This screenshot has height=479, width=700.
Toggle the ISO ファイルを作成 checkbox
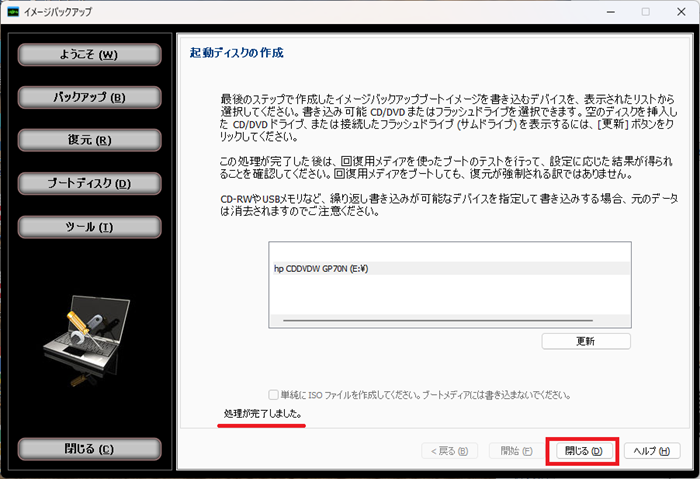pos(274,395)
